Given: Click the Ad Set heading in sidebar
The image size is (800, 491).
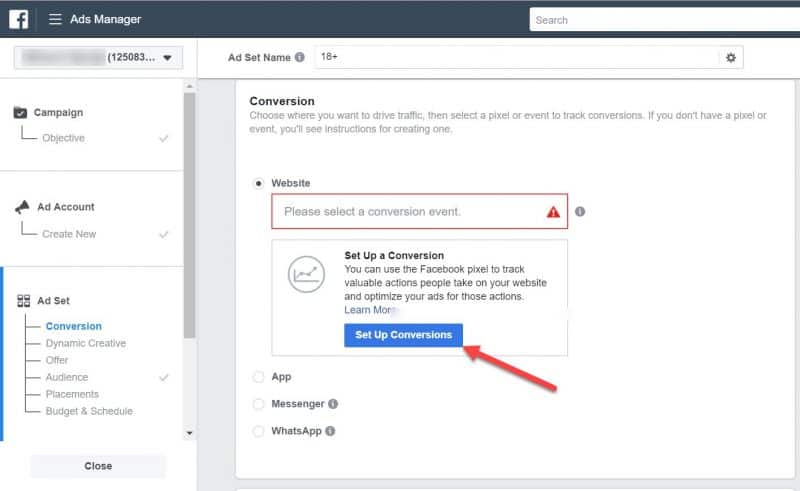Looking at the screenshot, I should coord(54,301).
